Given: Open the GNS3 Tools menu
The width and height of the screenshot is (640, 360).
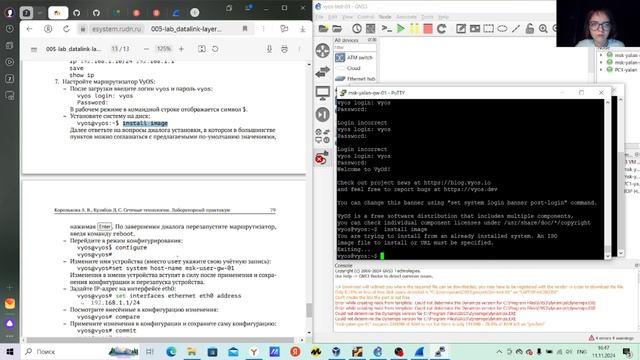Looking at the screenshot, I should pos(427,17).
